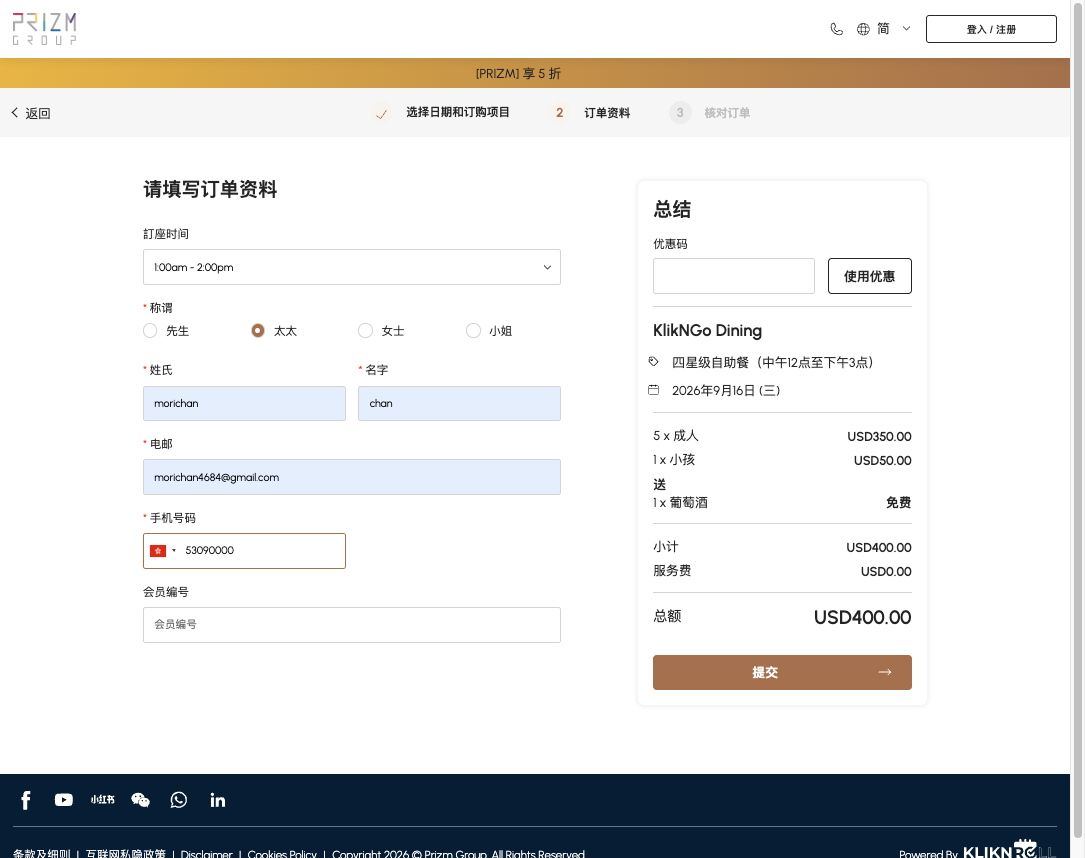Click the 1 x 葡萄酒 line item
This screenshot has width=1085, height=858.
point(680,502)
